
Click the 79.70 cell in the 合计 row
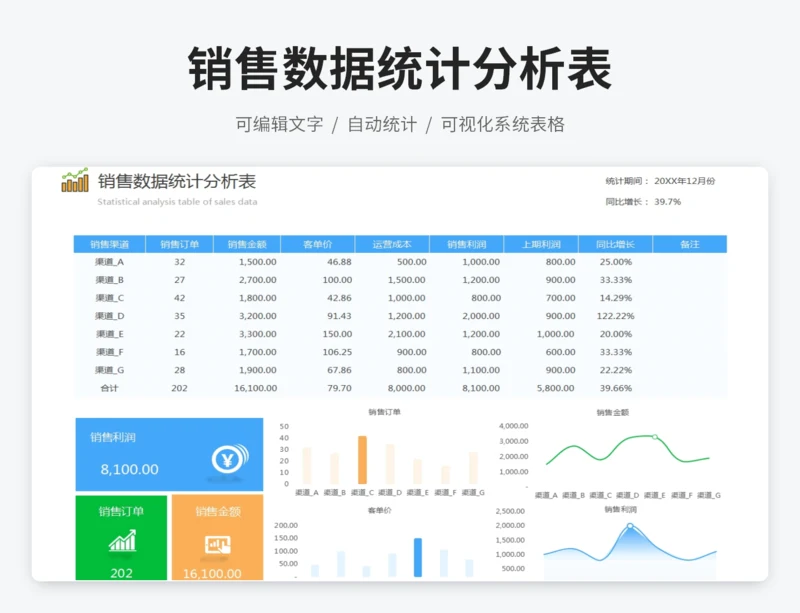click(x=339, y=388)
